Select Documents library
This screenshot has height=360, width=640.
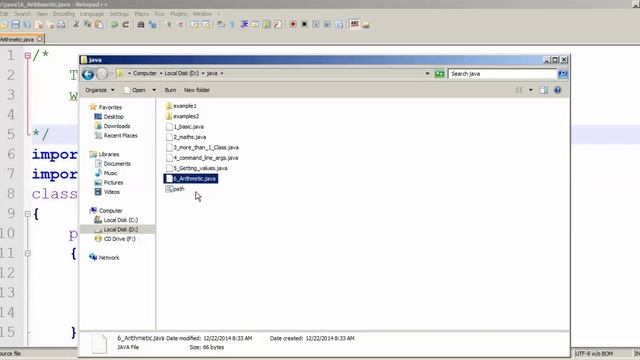pyautogui.click(x=113, y=164)
